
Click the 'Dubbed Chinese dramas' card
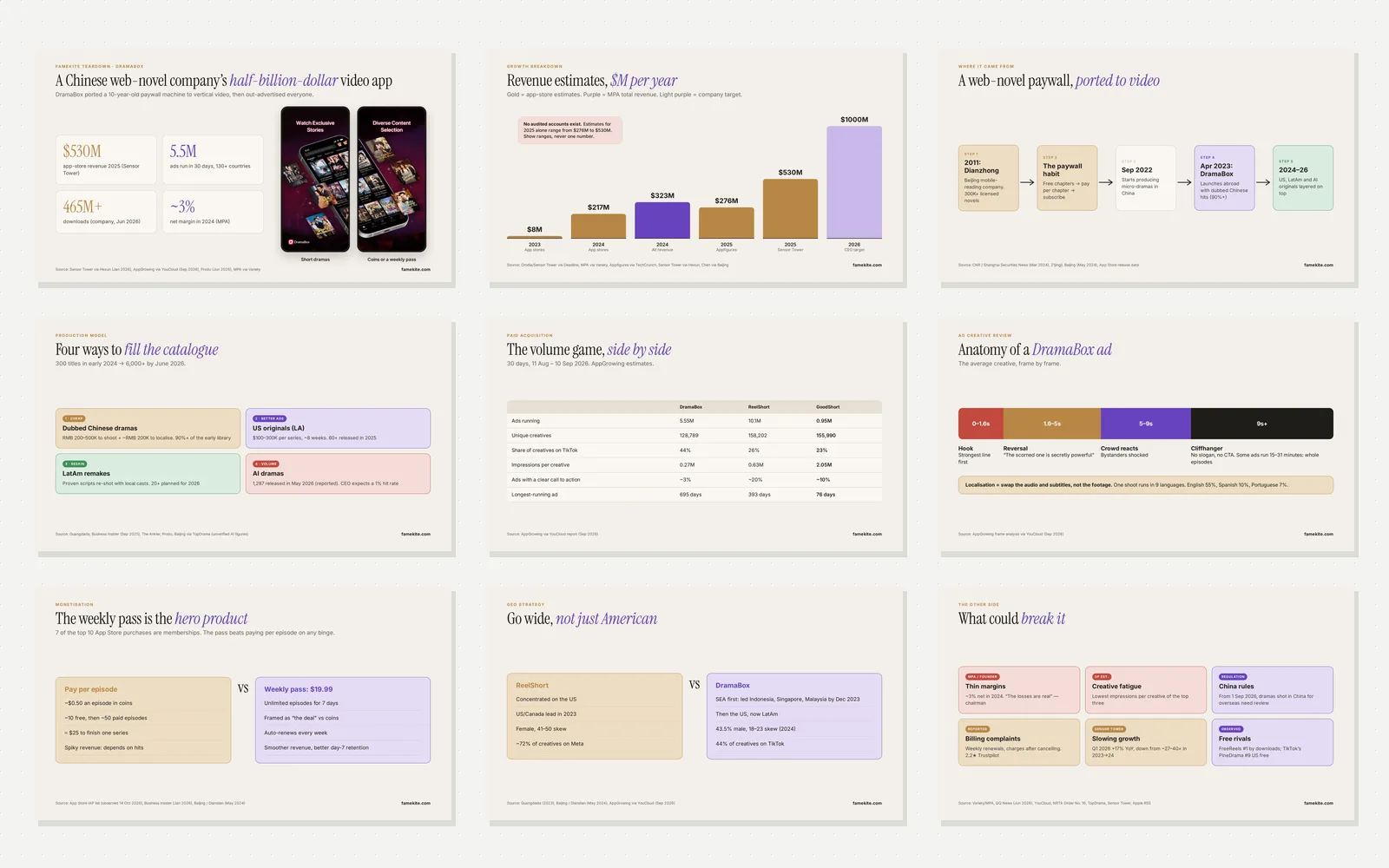click(148, 428)
